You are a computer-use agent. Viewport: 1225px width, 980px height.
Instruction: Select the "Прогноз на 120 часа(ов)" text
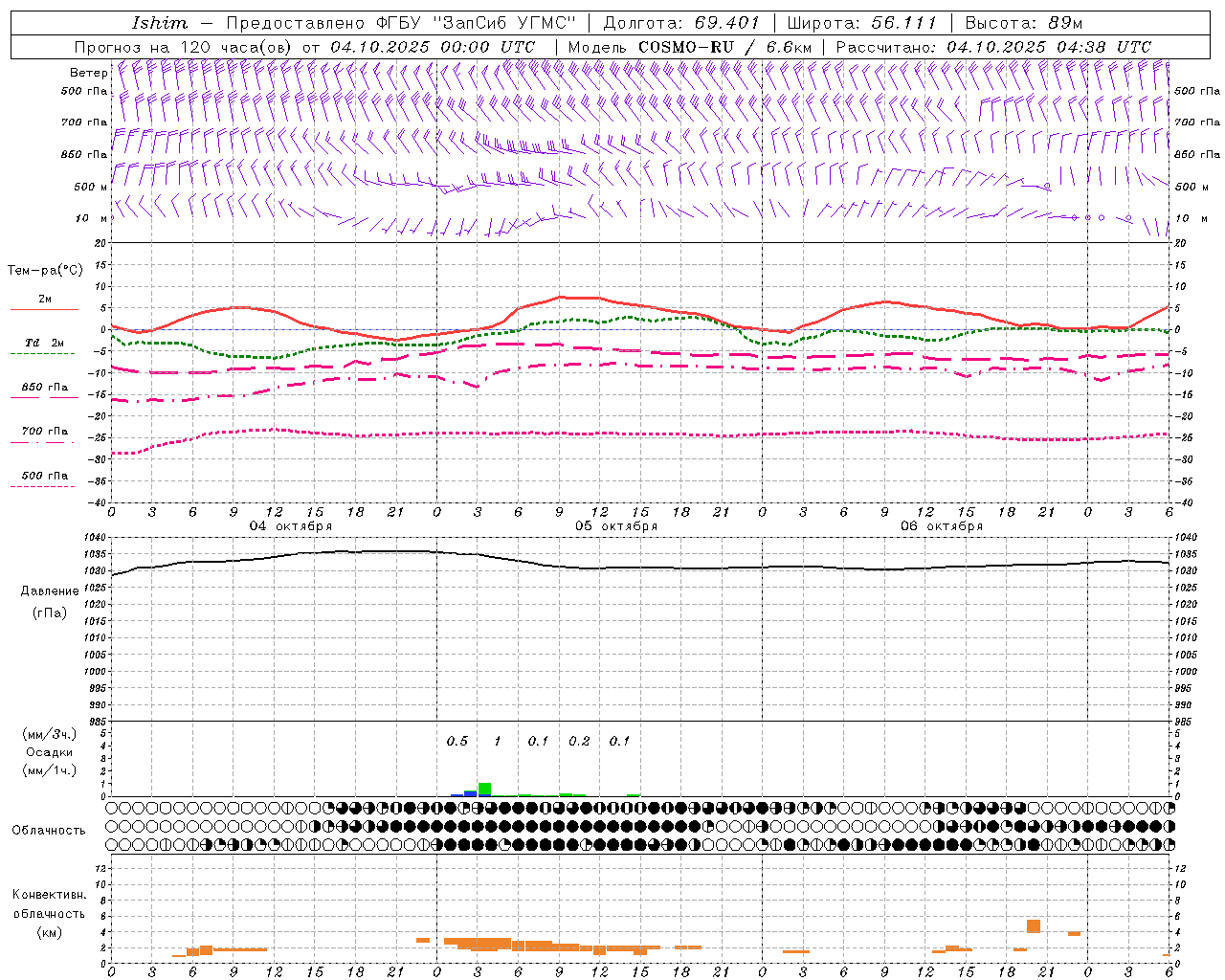point(184,47)
